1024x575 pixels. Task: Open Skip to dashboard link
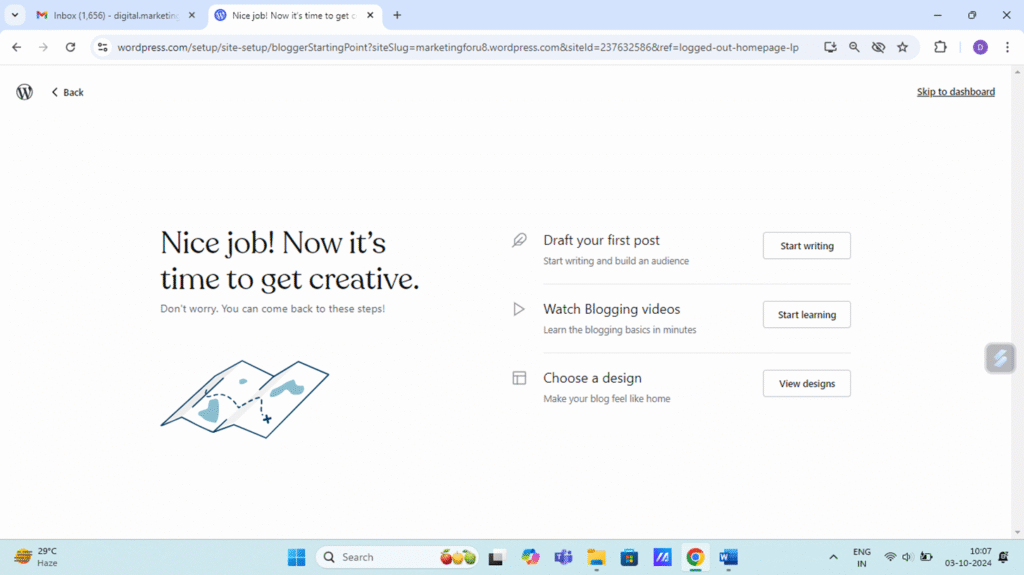point(955,92)
